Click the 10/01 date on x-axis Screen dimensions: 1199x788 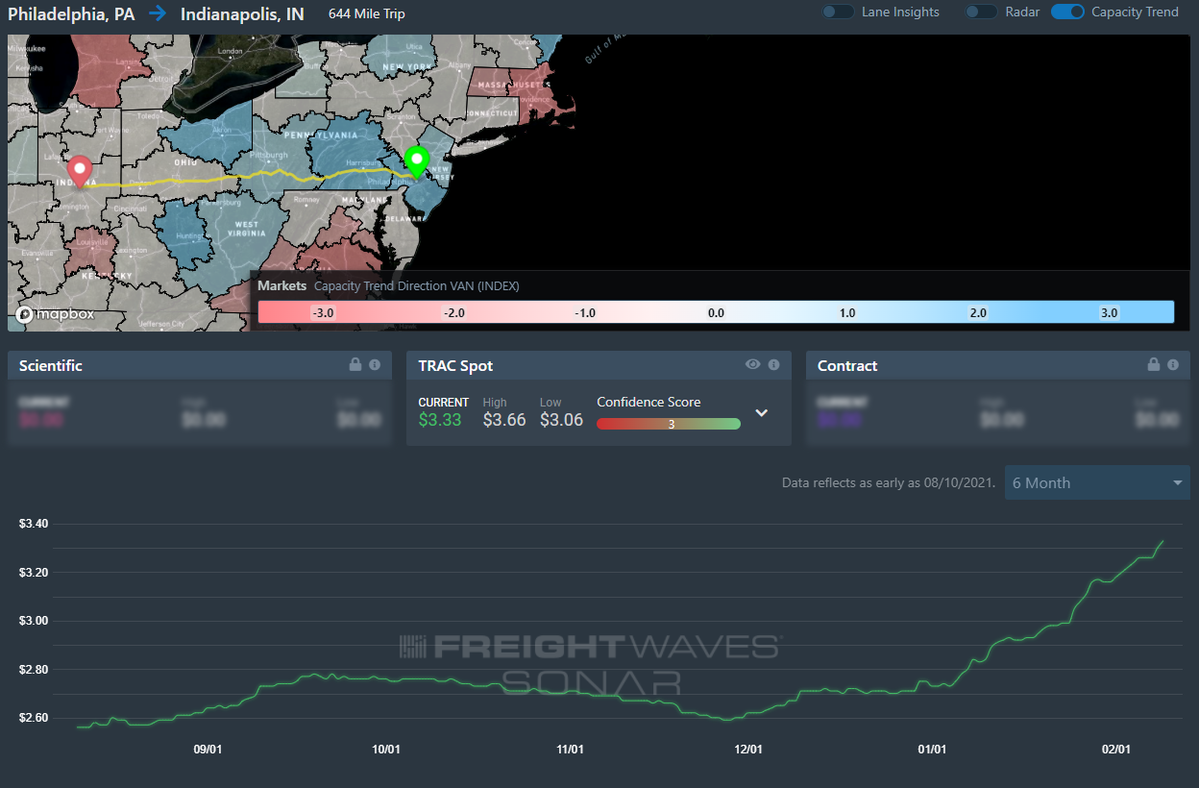tap(386, 749)
